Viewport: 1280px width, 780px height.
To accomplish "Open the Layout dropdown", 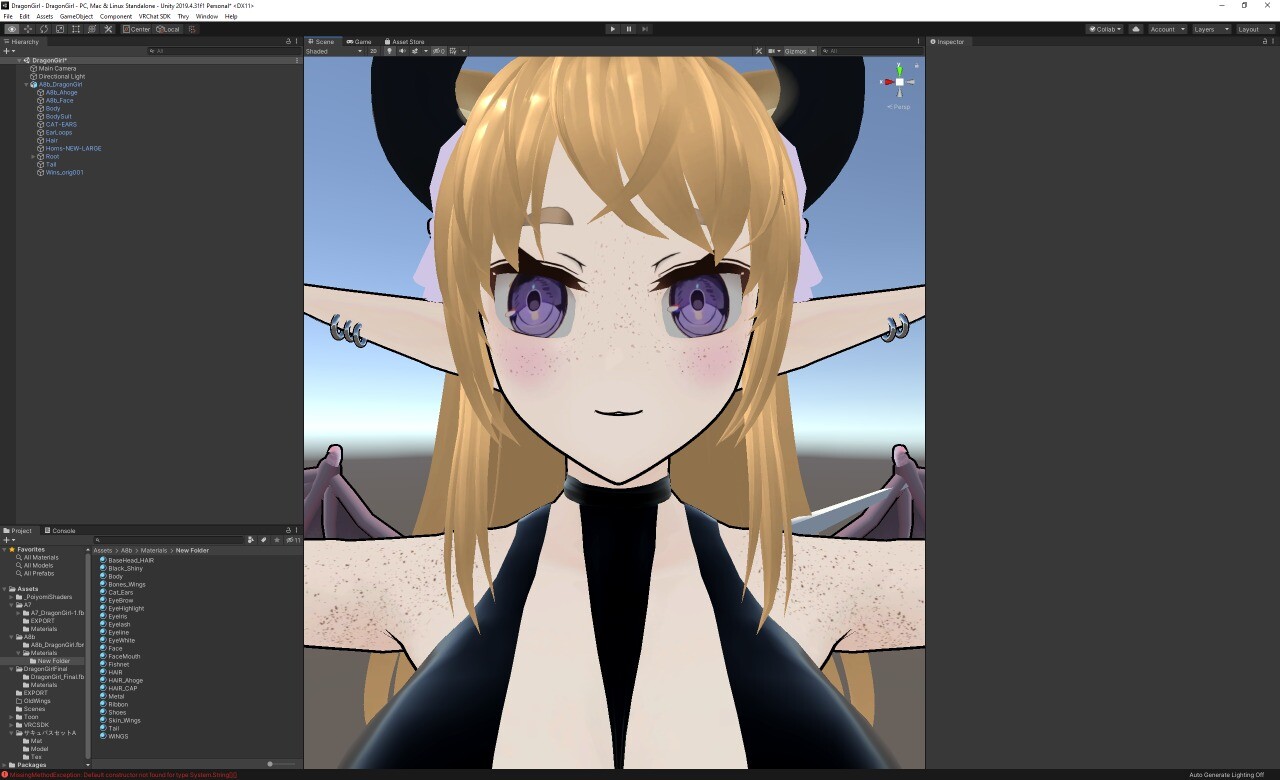I will coord(1254,29).
